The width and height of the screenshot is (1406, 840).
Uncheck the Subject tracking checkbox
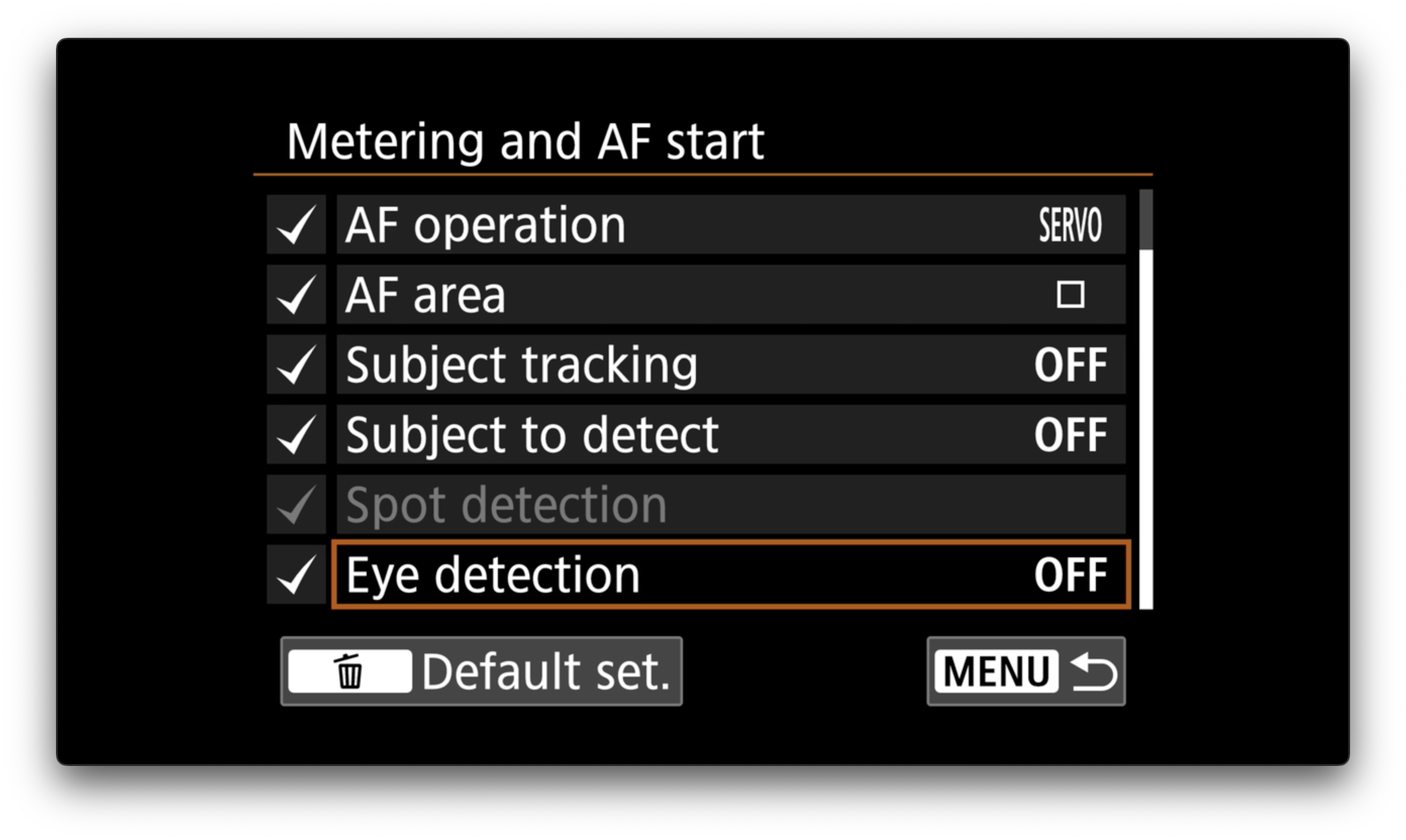296,365
